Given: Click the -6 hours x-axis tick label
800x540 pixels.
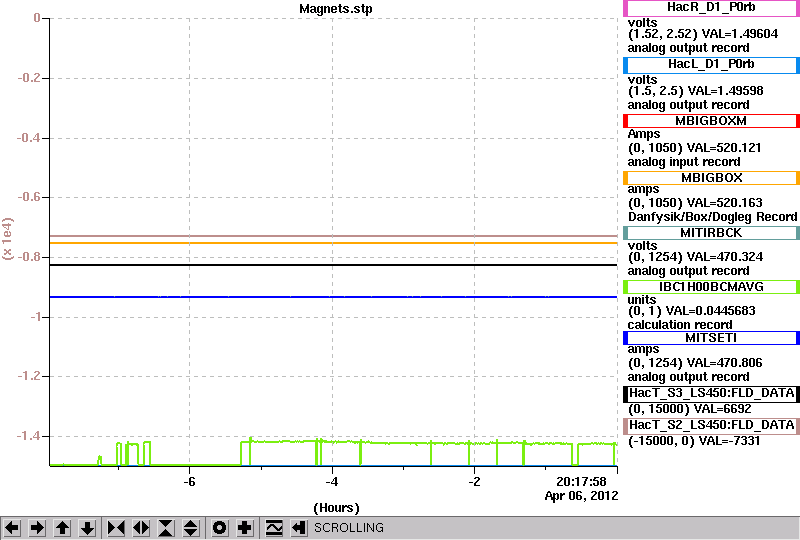Looking at the screenshot, I should coord(189,482).
